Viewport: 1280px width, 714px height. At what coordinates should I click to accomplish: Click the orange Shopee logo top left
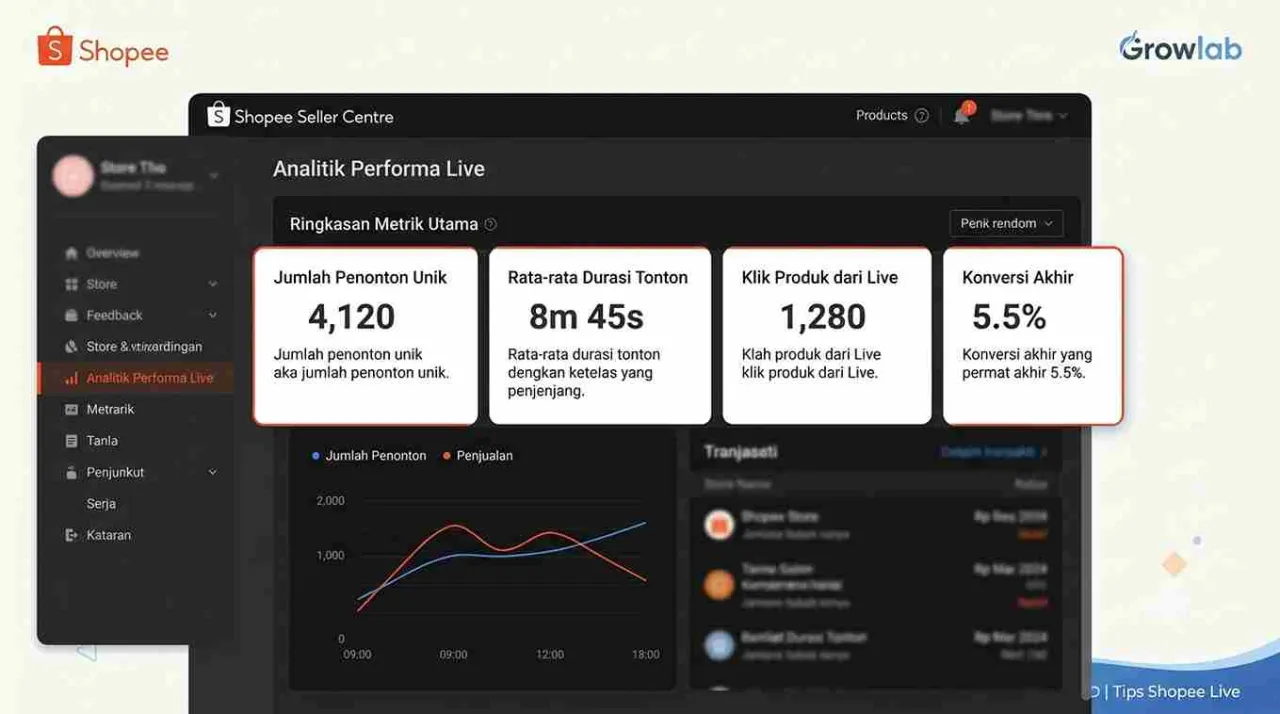(x=103, y=48)
